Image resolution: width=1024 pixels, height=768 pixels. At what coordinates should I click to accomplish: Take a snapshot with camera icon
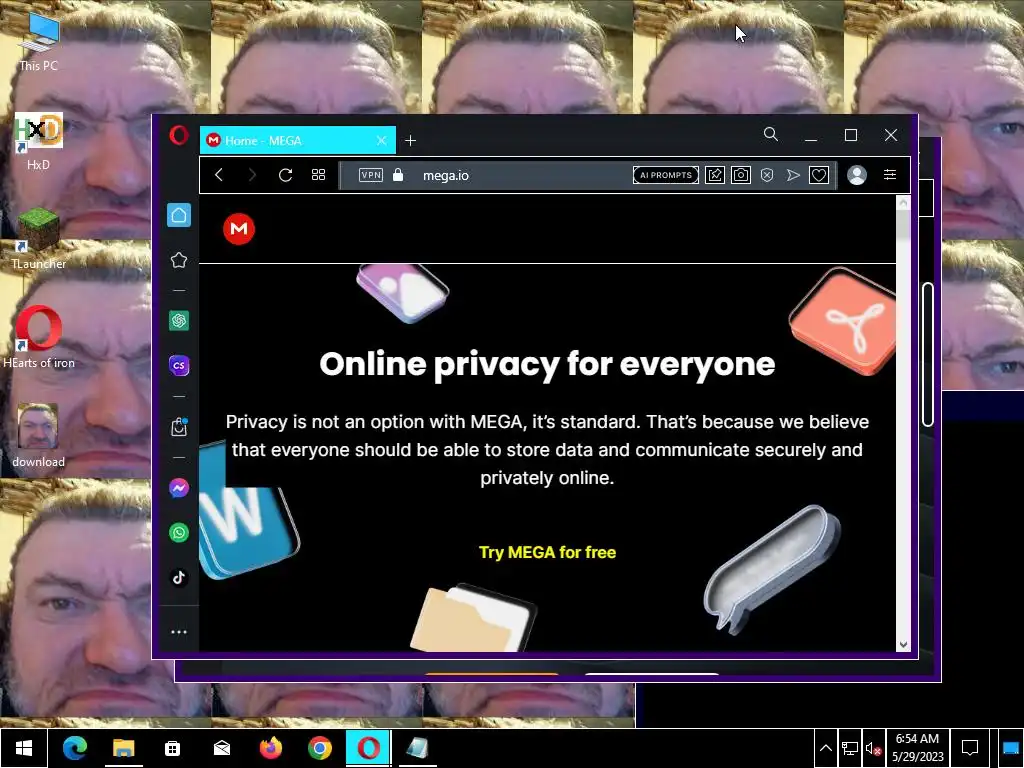pos(741,175)
